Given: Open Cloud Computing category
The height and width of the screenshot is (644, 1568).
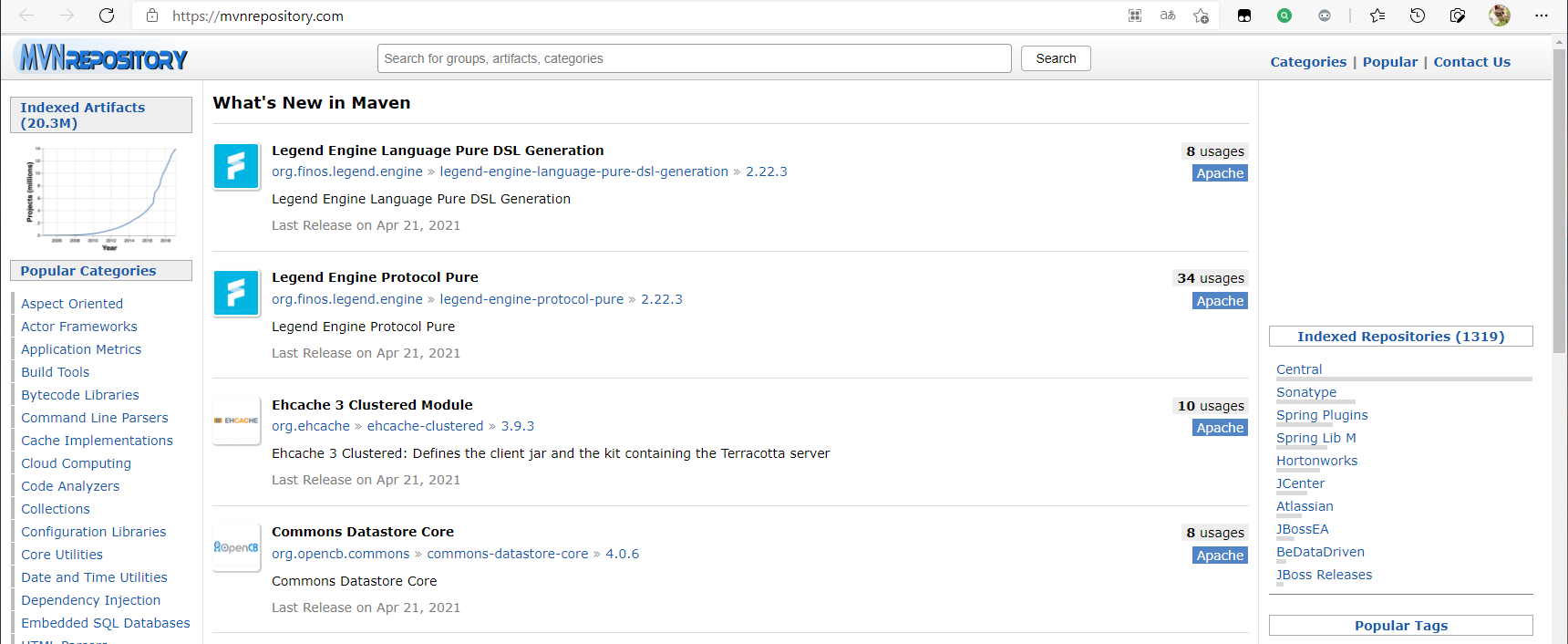Looking at the screenshot, I should click(77, 463).
